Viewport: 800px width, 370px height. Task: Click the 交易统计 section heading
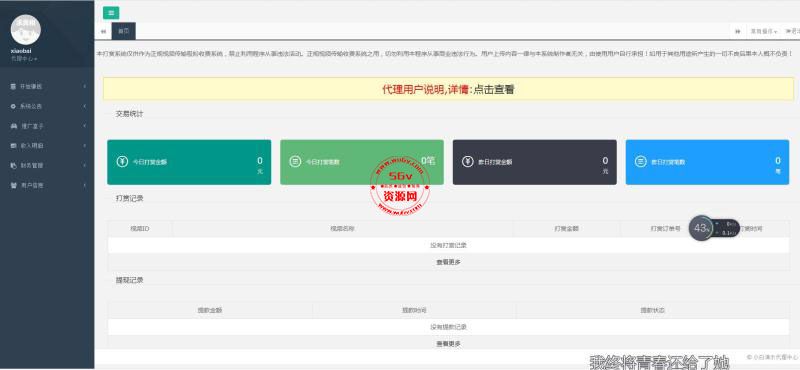coord(130,114)
